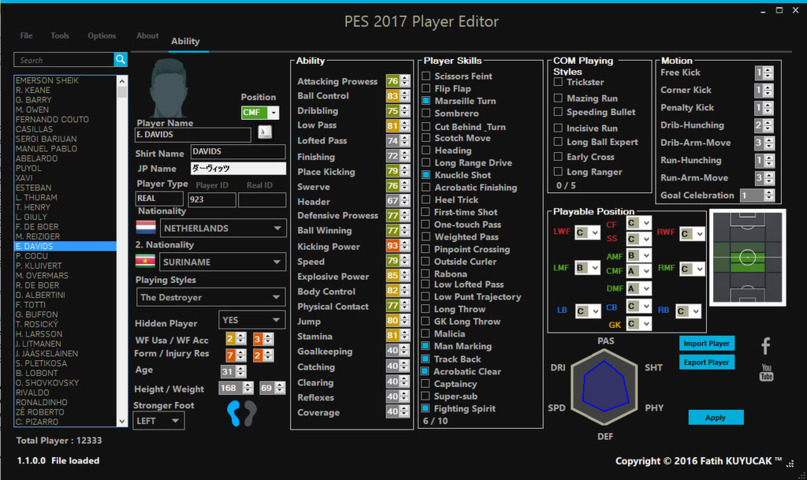Adjust the Attacking Prowess value spinner

click(405, 81)
